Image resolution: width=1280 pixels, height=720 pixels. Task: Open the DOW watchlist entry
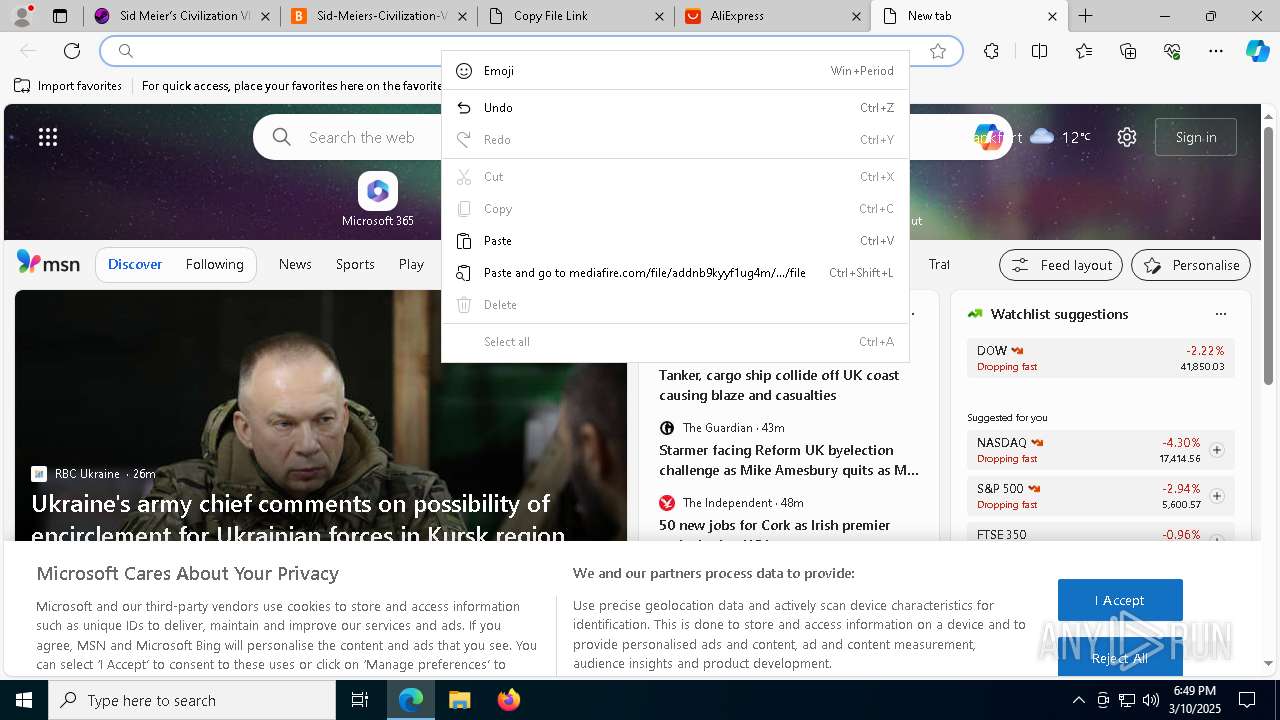[x=1101, y=358]
